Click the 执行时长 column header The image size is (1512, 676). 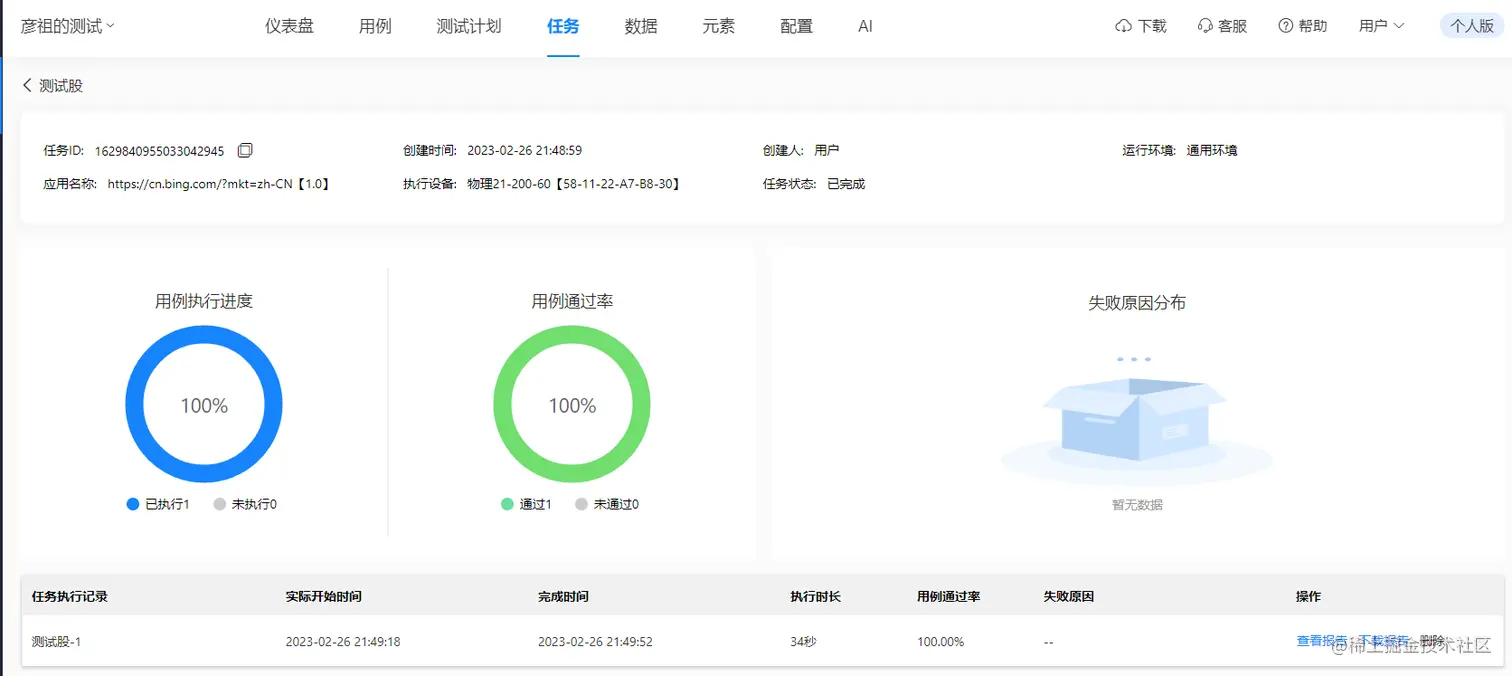pos(816,596)
